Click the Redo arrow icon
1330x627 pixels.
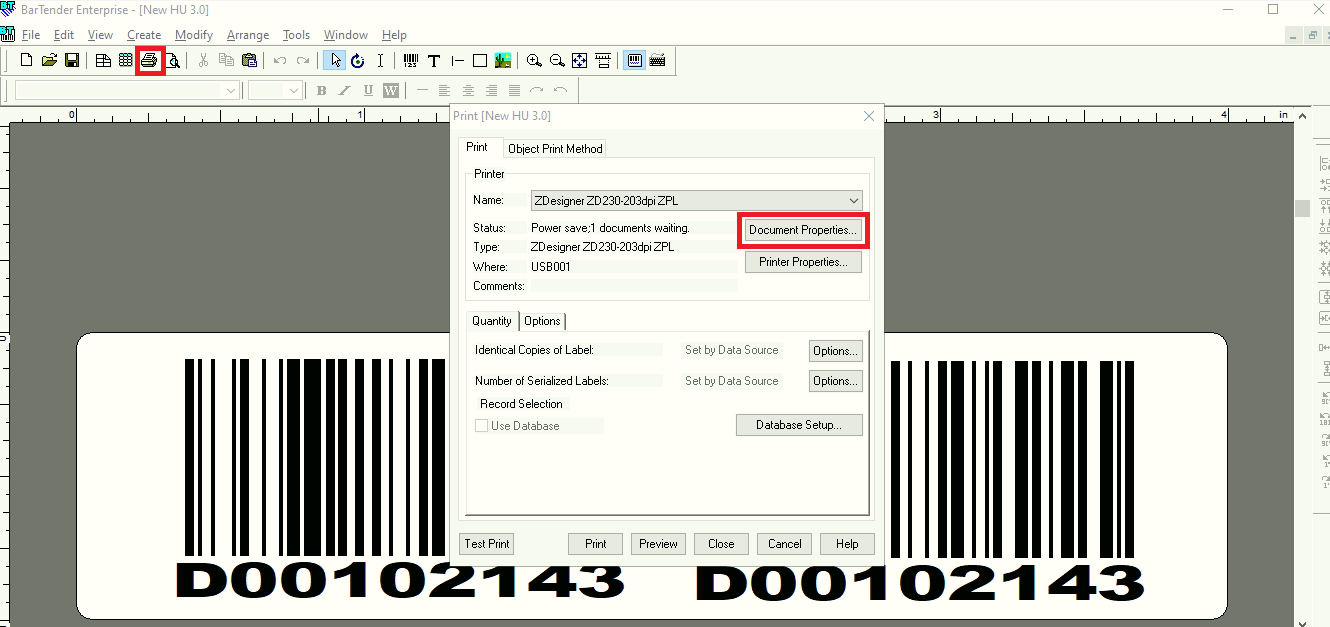point(303,61)
